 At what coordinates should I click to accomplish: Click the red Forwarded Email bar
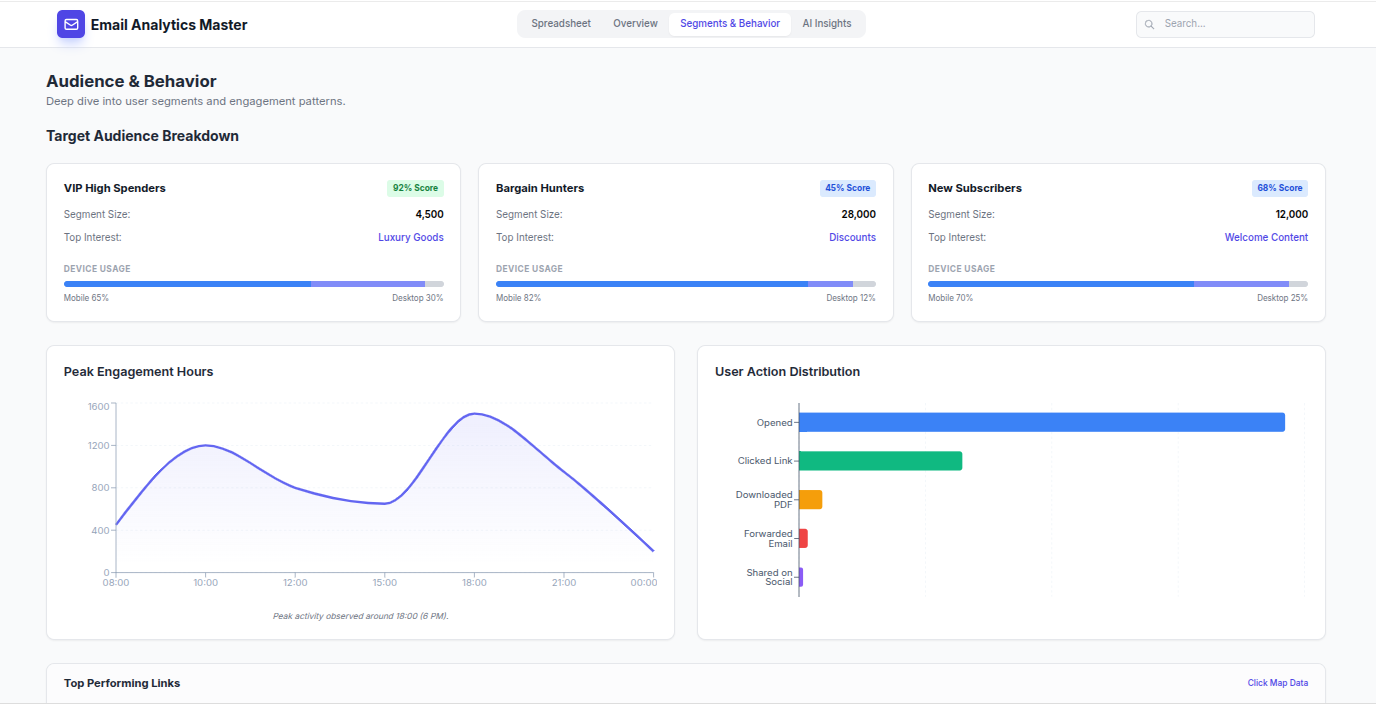point(803,539)
